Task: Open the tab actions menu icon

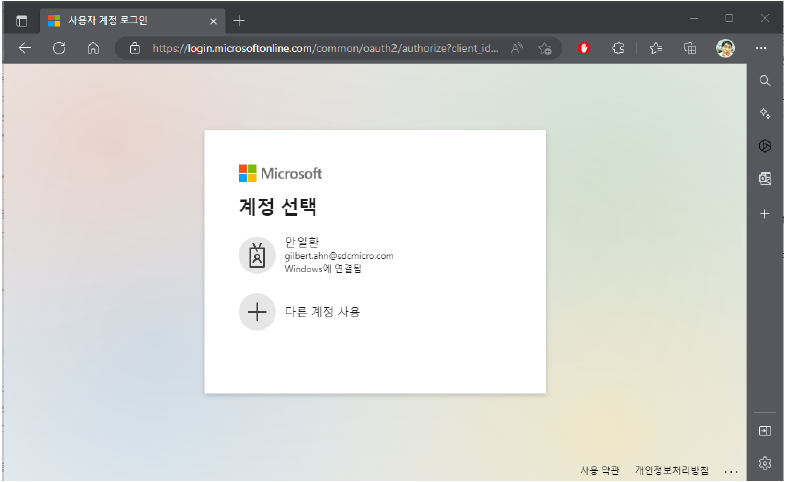Action: 21,20
